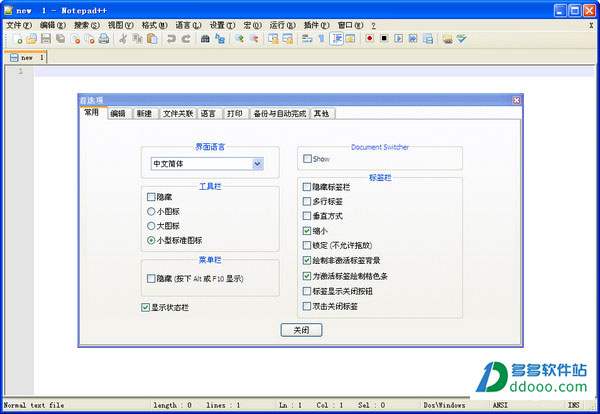Click the Print toolbar icon

tap(104, 39)
